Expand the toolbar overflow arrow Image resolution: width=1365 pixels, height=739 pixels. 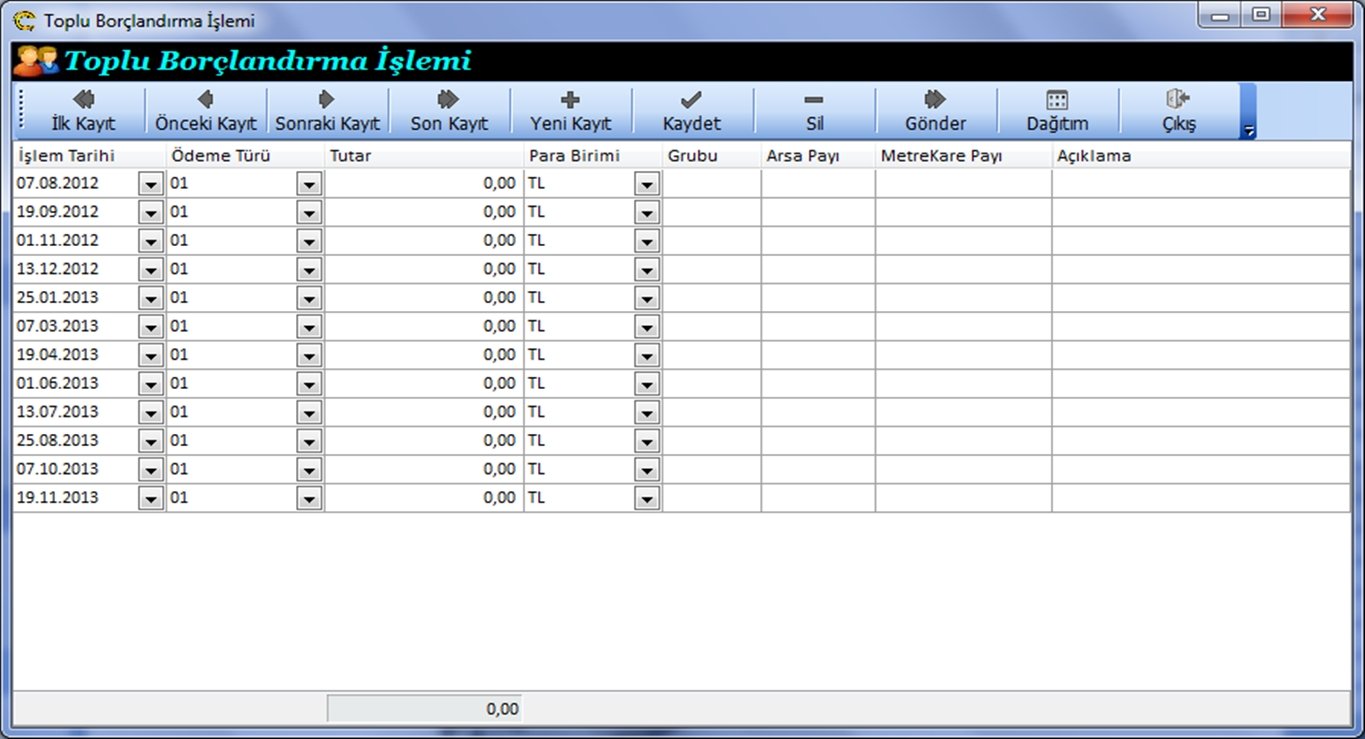(x=1248, y=130)
